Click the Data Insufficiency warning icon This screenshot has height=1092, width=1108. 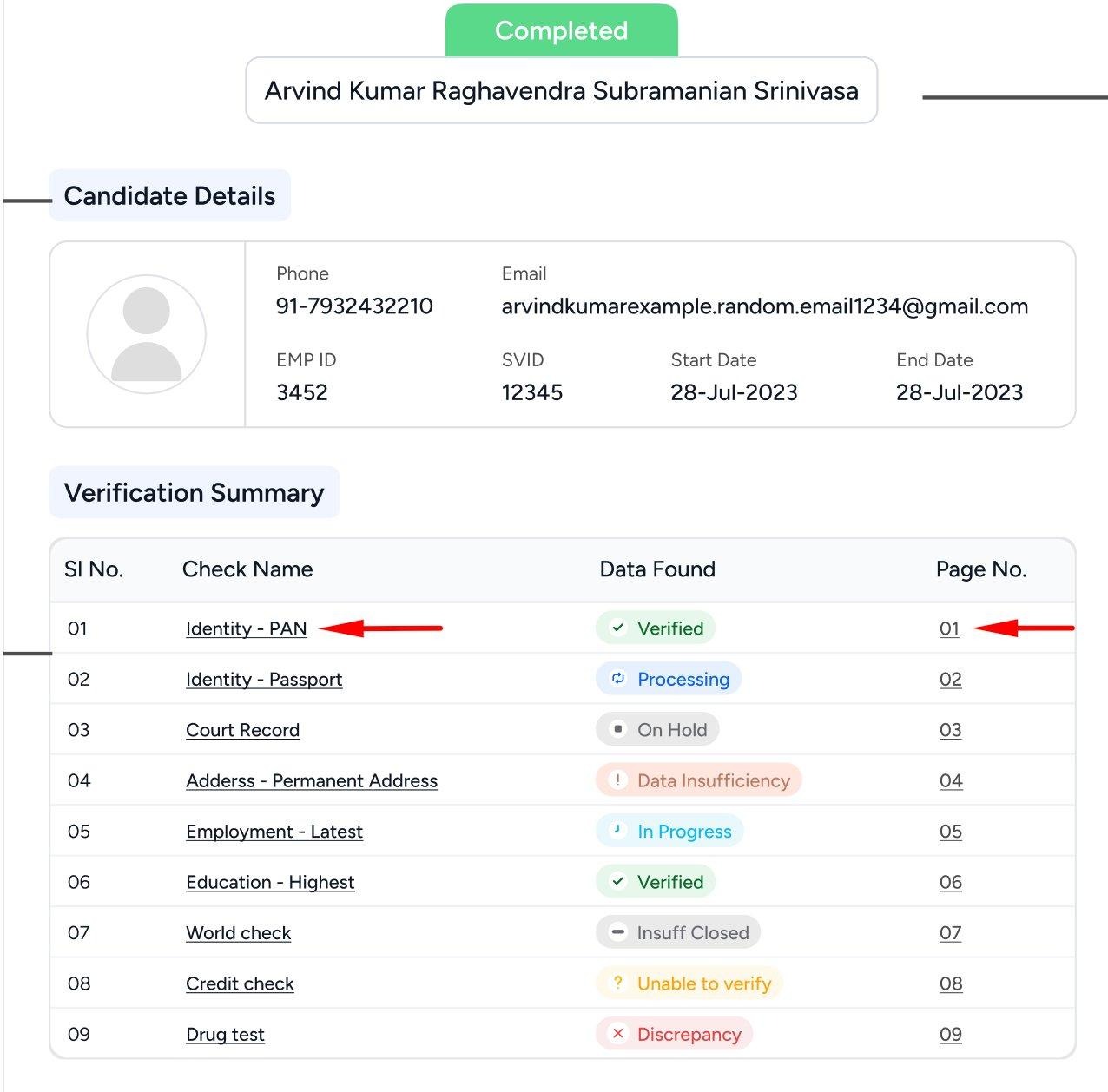tap(618, 780)
